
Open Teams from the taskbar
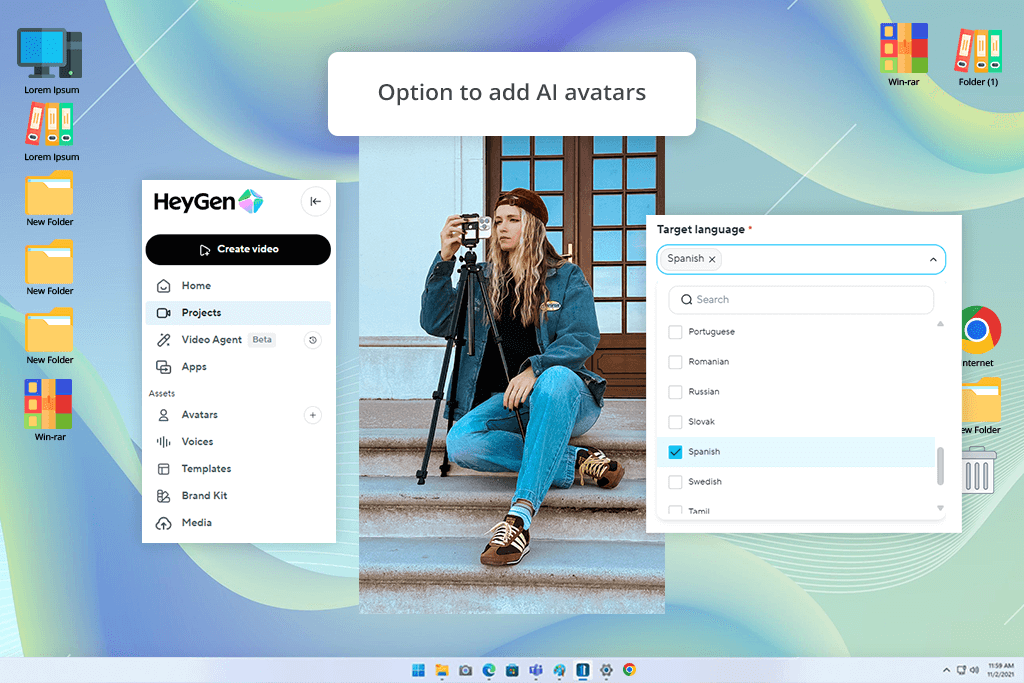[x=536, y=670]
